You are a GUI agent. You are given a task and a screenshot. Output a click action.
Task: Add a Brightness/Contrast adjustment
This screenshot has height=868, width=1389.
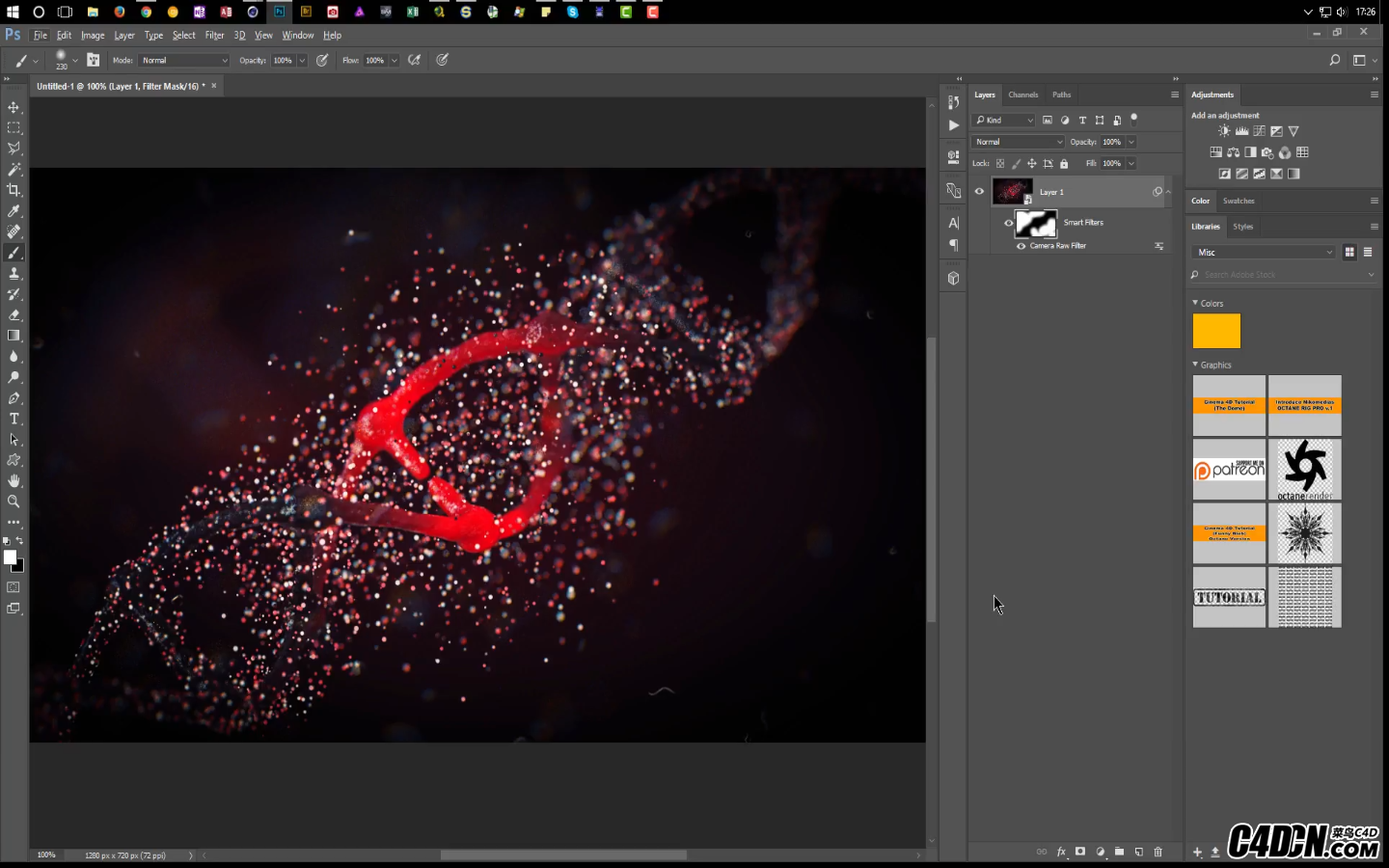1224,131
